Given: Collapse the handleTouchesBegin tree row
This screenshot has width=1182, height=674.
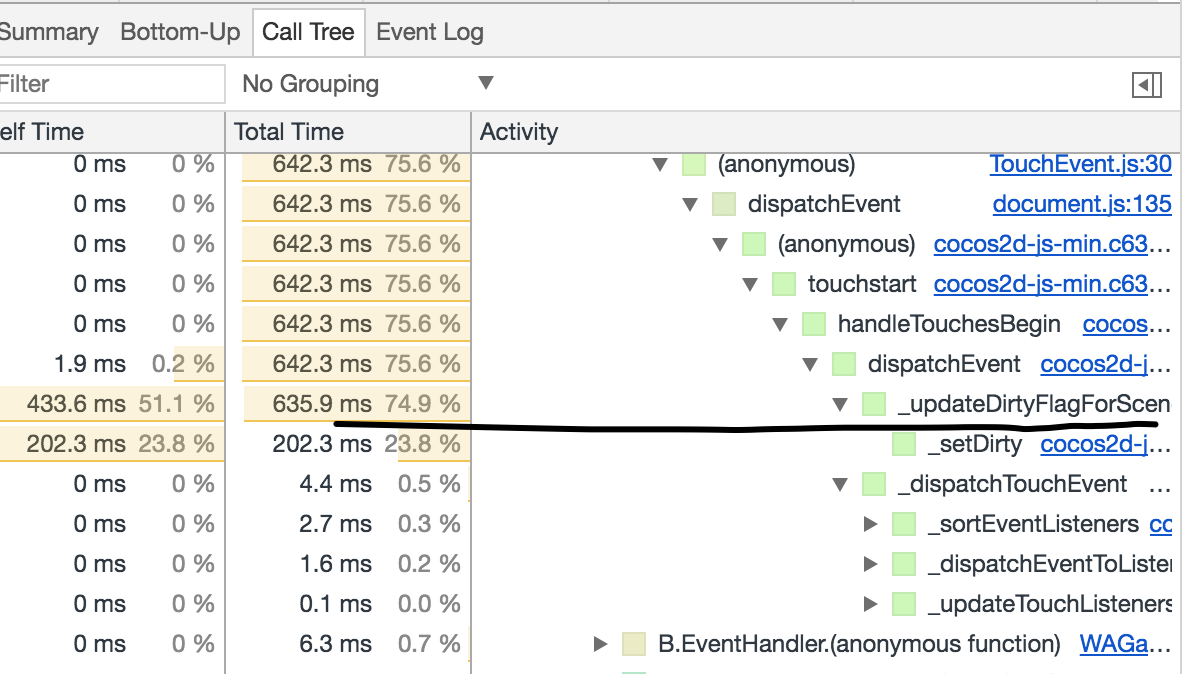Looking at the screenshot, I should [x=780, y=324].
